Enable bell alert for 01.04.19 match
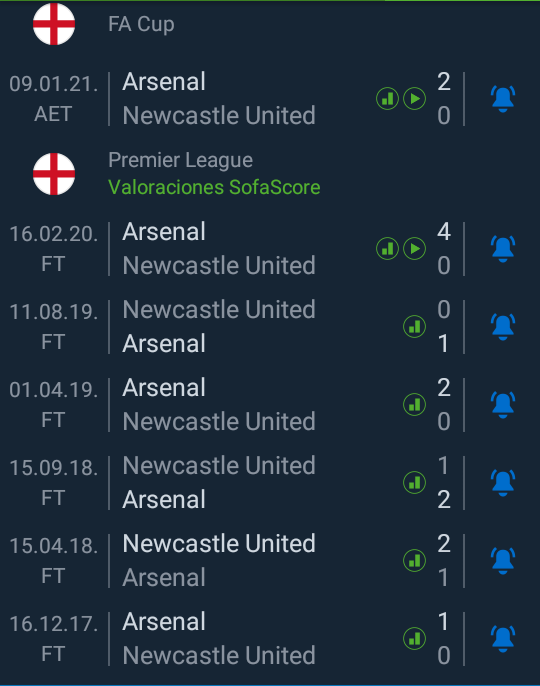Image resolution: width=540 pixels, height=686 pixels. pyautogui.click(x=503, y=404)
